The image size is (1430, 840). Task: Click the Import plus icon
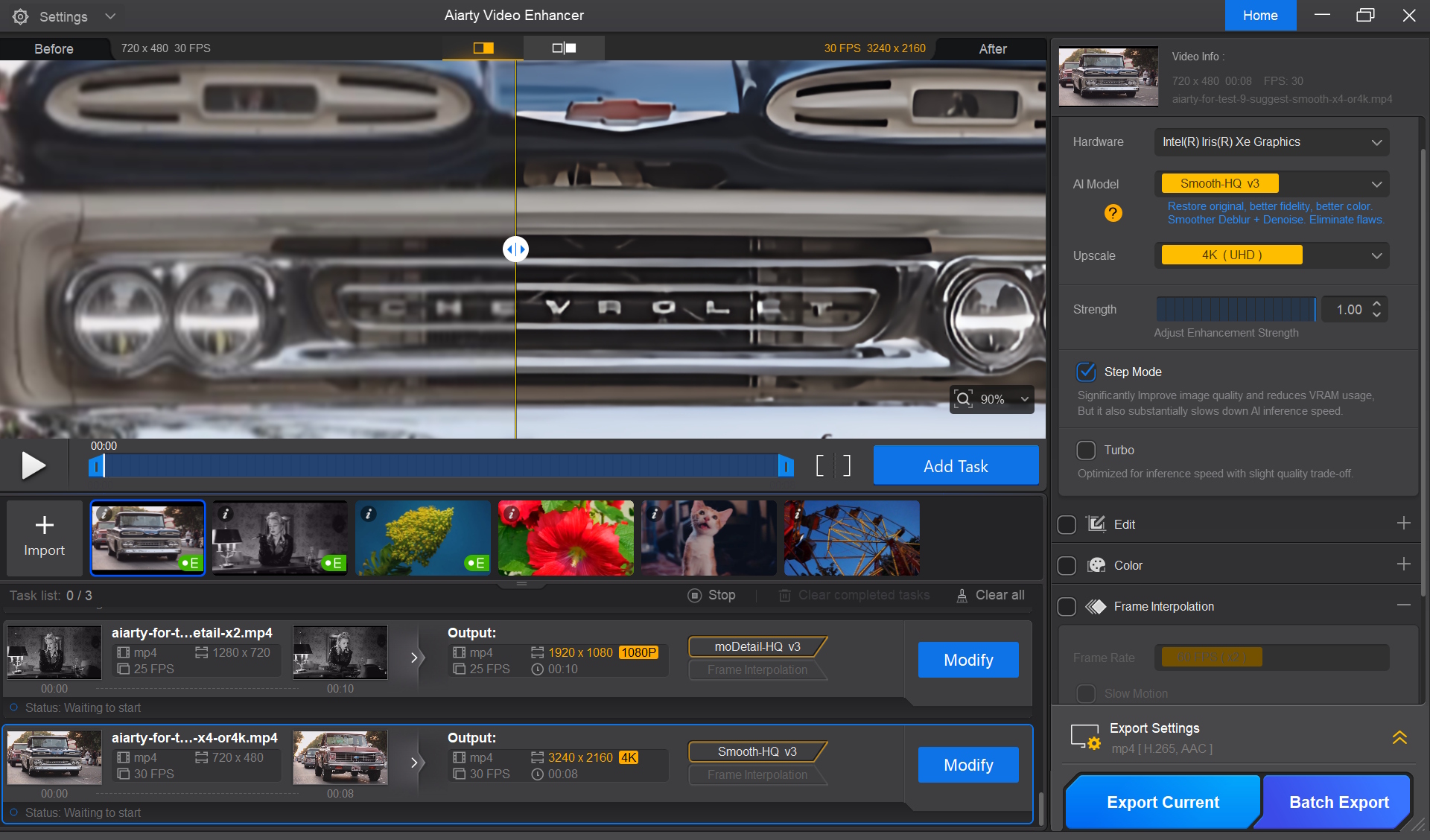[44, 525]
